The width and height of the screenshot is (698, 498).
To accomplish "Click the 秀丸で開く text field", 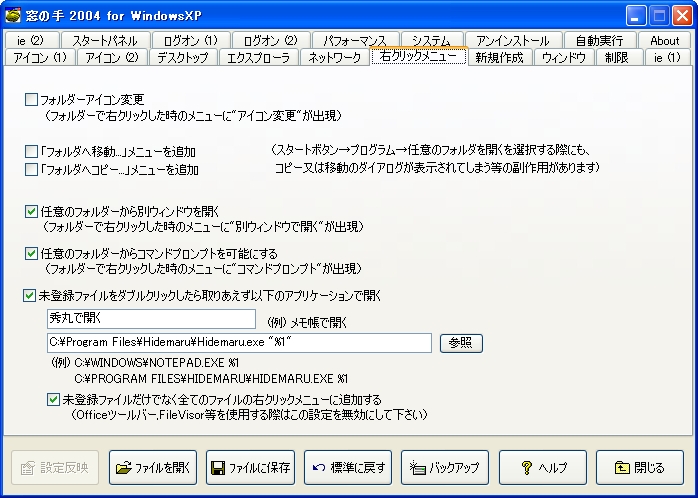I will [151, 319].
